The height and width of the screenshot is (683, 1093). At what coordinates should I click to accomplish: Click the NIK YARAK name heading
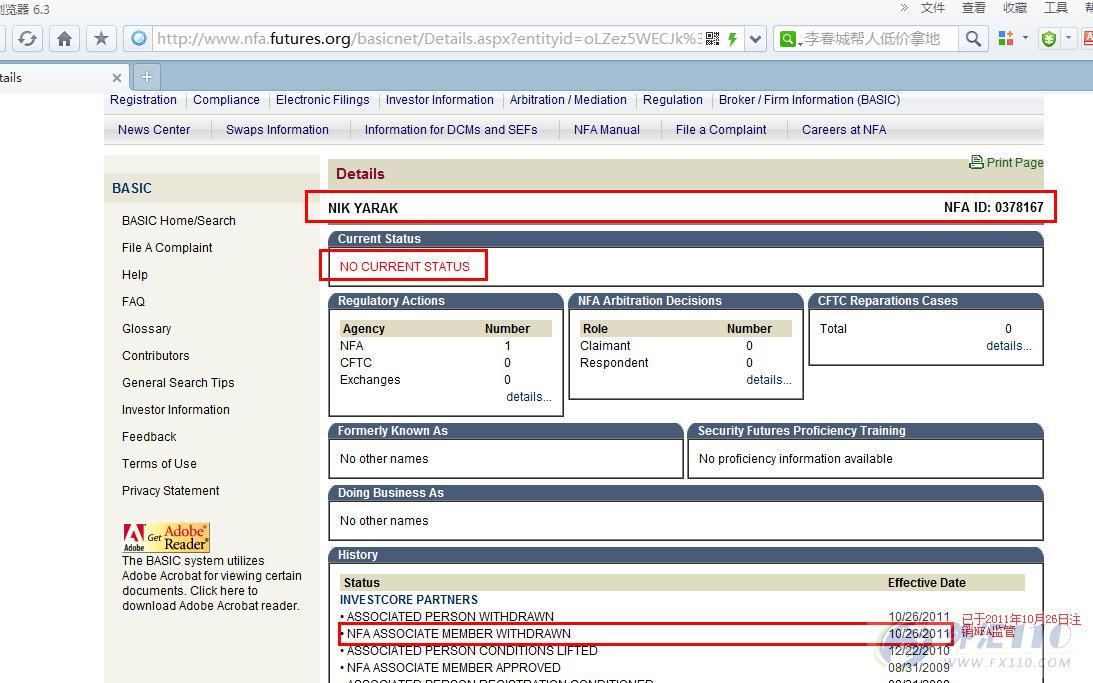(362, 208)
